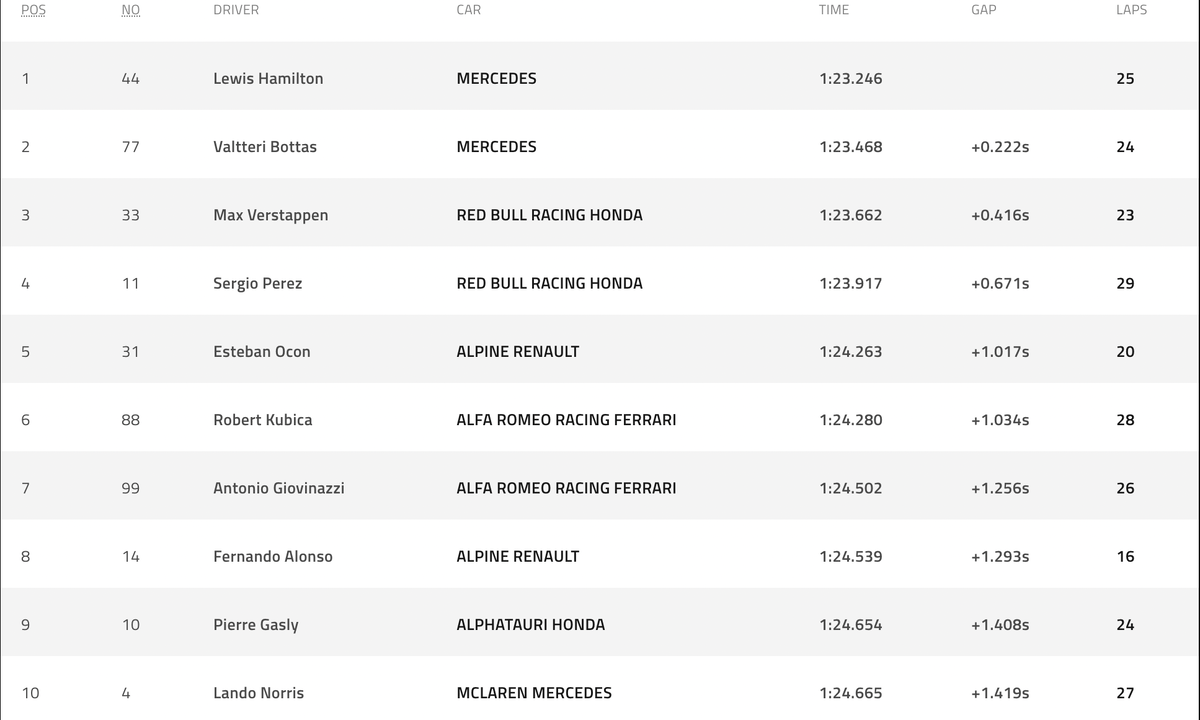1200x720 pixels.
Task: Open Fernando Alonso driver entry
Action: (273, 557)
